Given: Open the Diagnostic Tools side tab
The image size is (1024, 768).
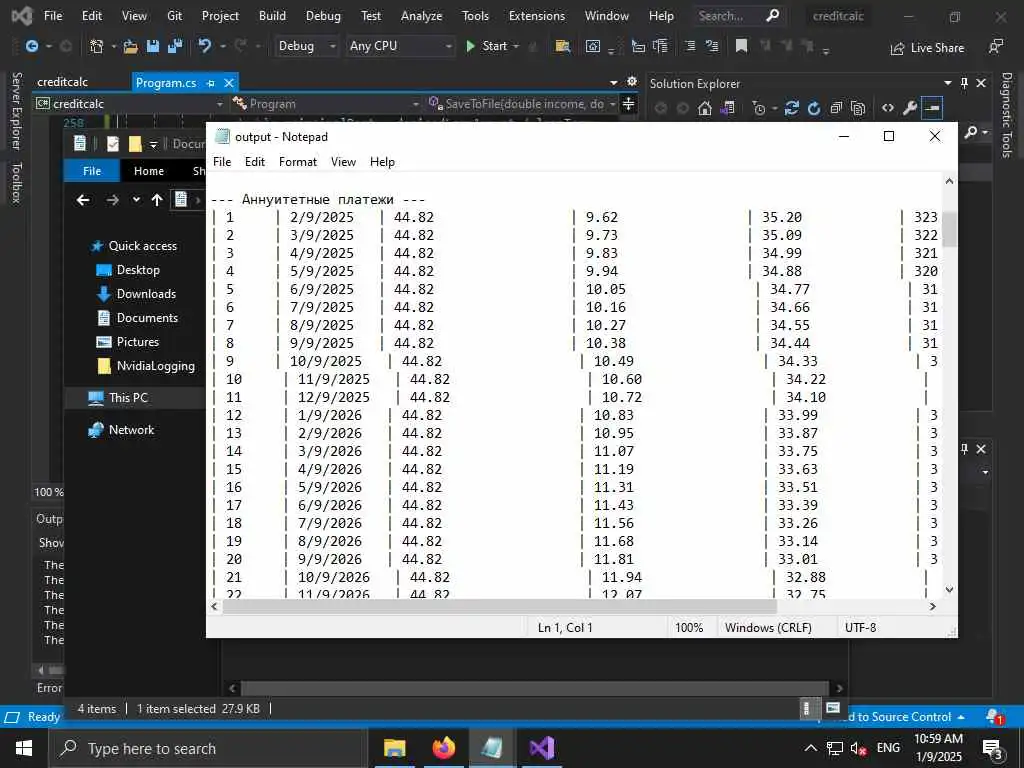Looking at the screenshot, I should coord(1006,116).
